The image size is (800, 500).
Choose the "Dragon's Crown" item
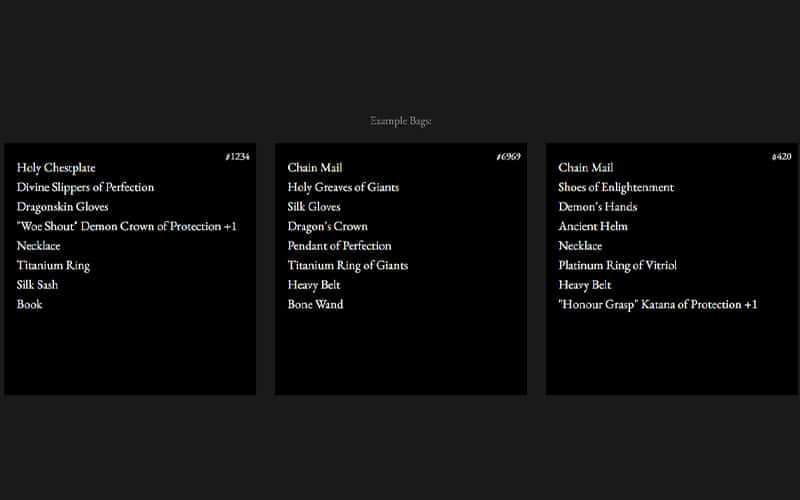click(327, 226)
